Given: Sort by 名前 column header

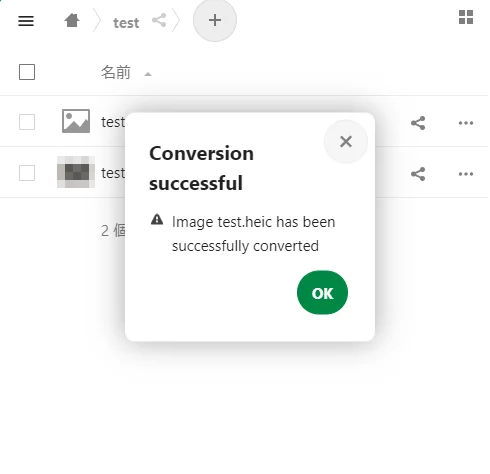Looking at the screenshot, I should click(x=116, y=72).
